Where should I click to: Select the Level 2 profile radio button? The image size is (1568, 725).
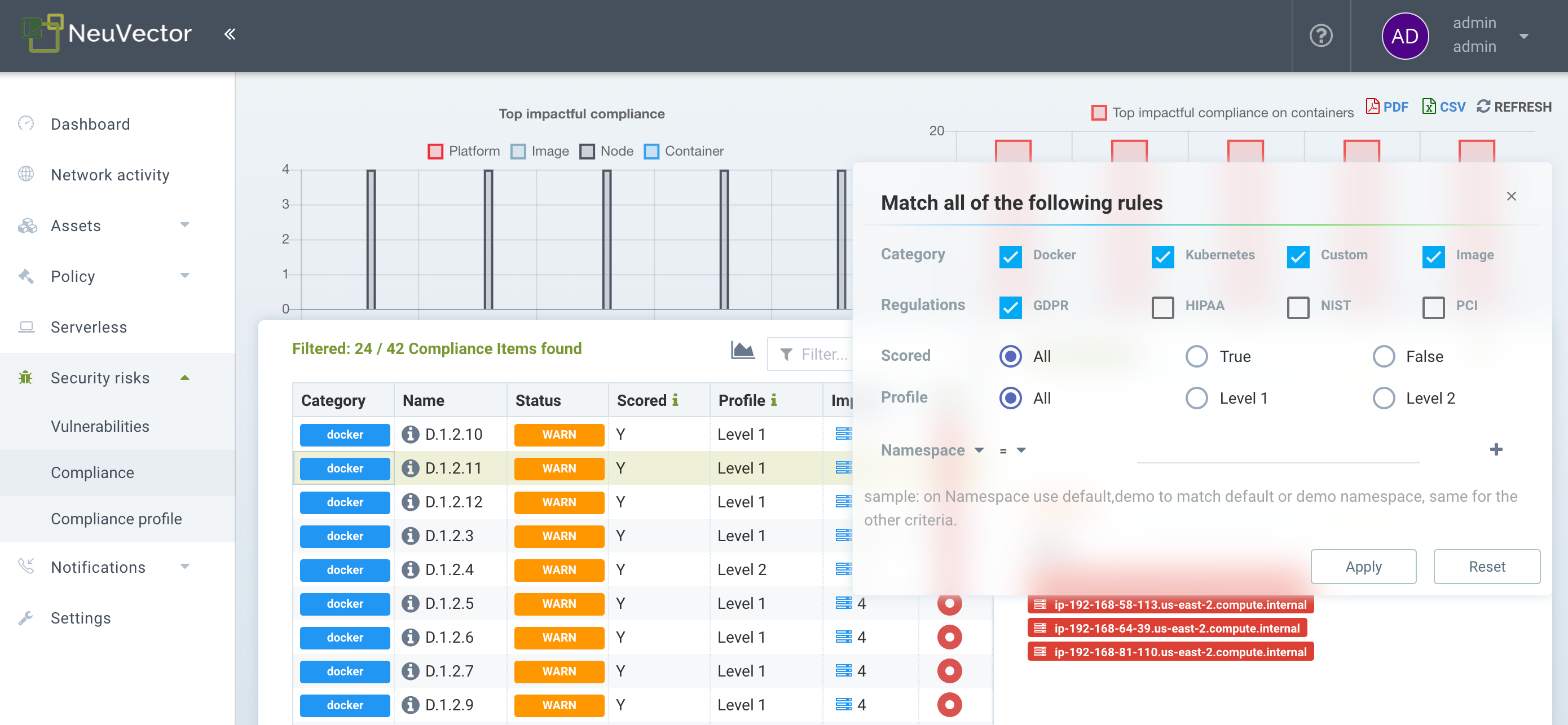click(1383, 399)
